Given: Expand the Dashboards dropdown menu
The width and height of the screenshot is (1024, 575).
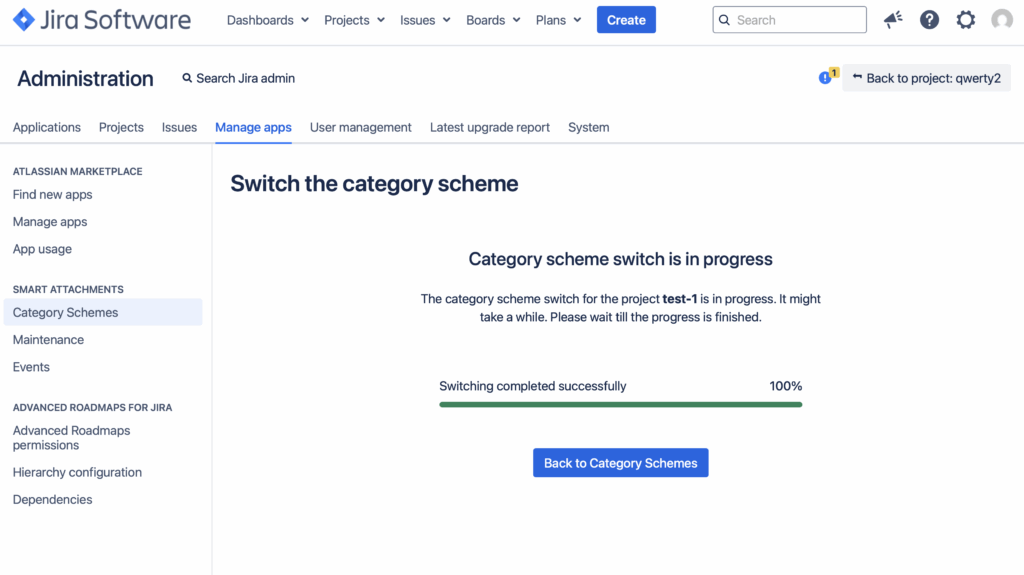Looking at the screenshot, I should 268,20.
